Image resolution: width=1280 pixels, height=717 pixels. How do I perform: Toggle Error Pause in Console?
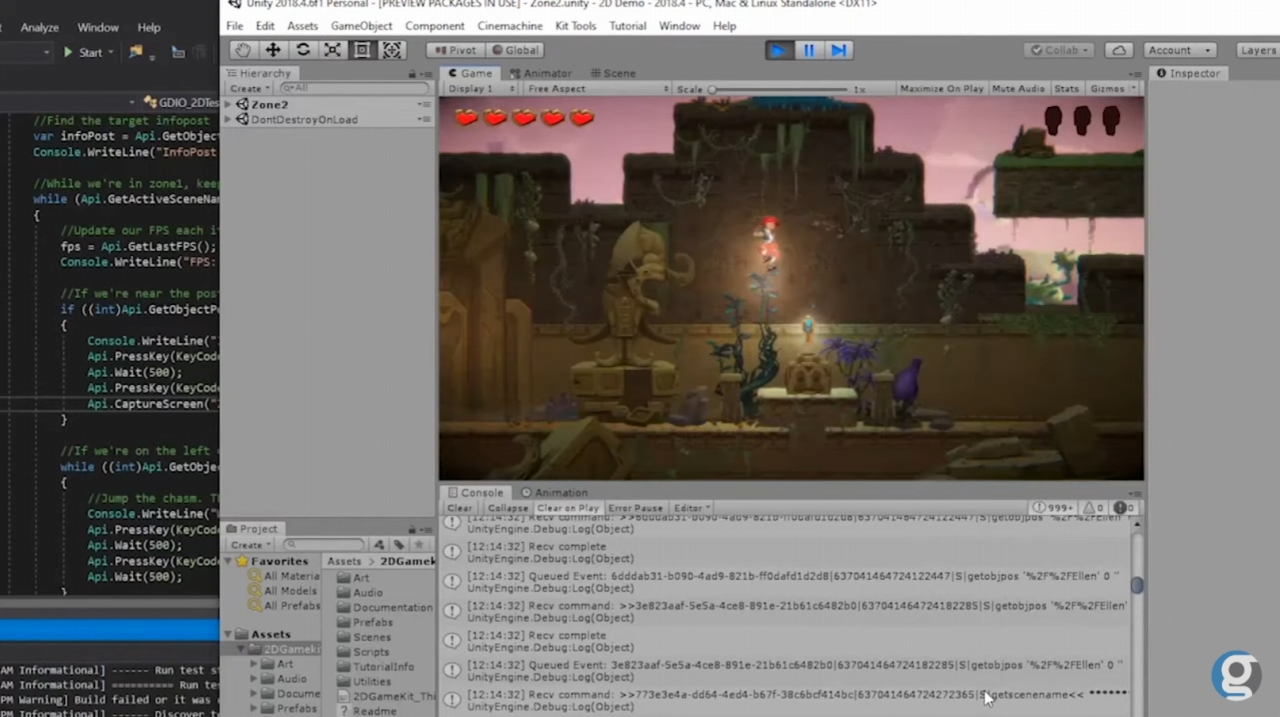(635, 508)
